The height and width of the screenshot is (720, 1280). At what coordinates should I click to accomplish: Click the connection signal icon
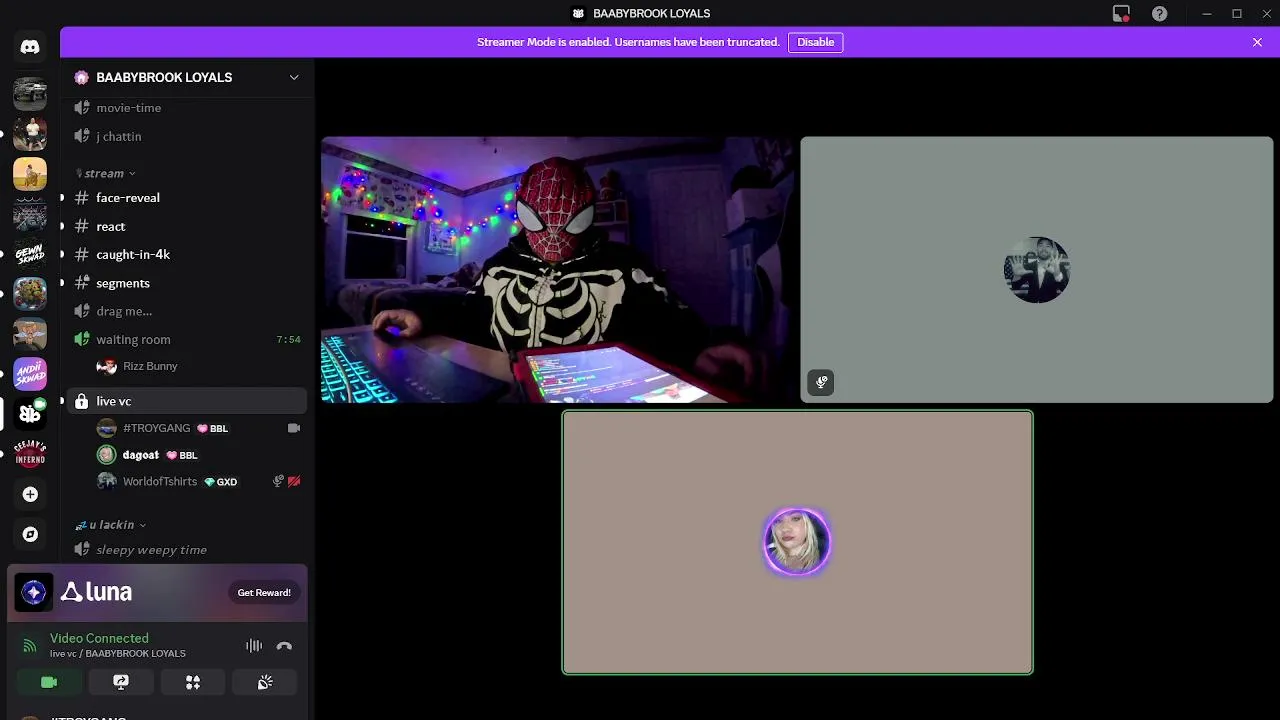[30, 646]
